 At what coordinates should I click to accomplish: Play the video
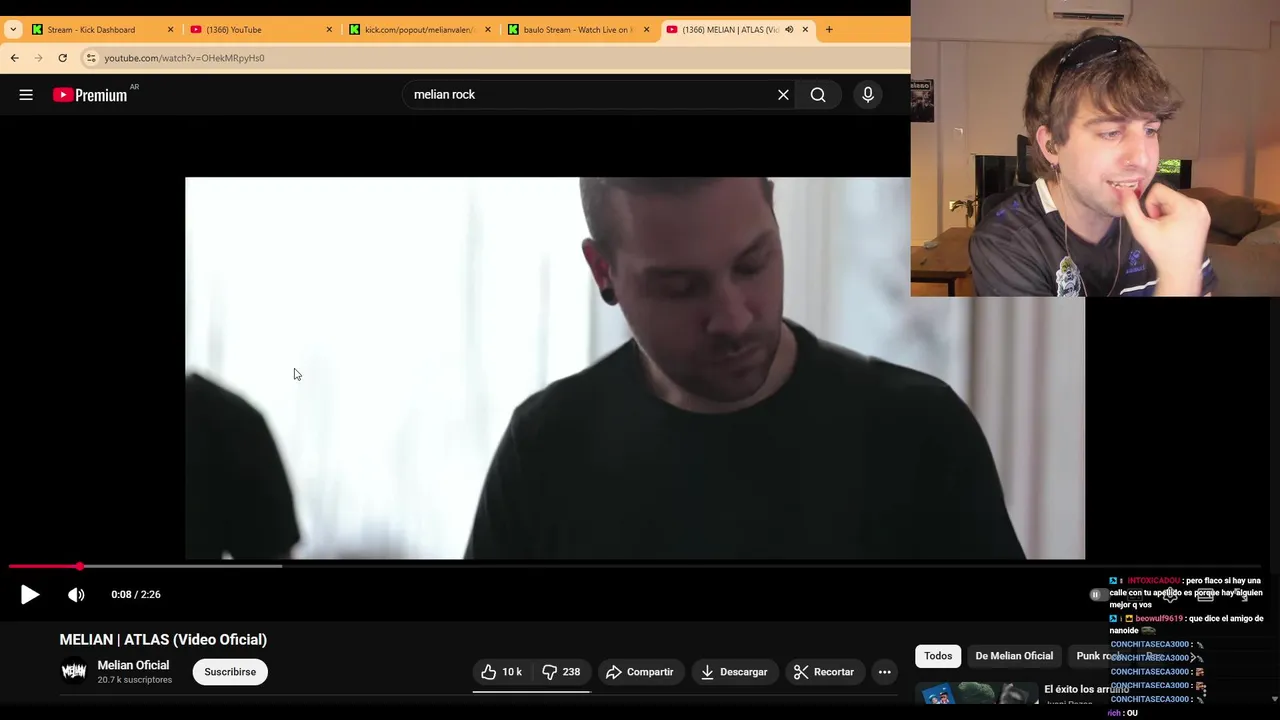pyautogui.click(x=30, y=595)
